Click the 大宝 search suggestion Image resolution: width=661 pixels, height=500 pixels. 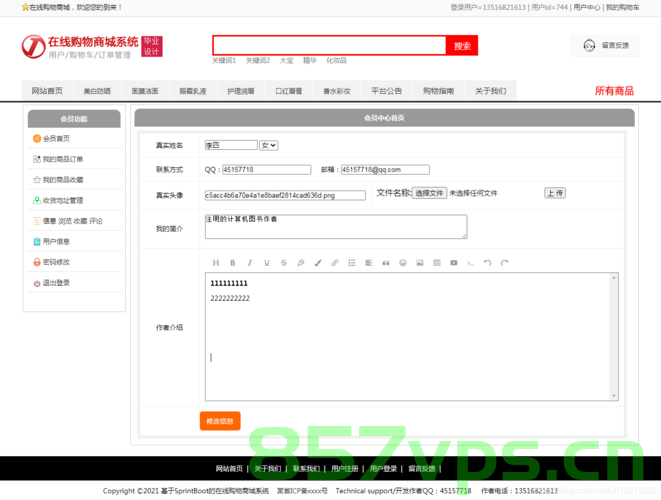pos(287,61)
